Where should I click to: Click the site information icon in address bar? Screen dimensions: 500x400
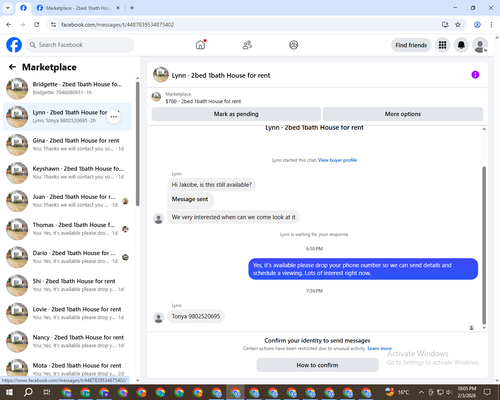53,25
